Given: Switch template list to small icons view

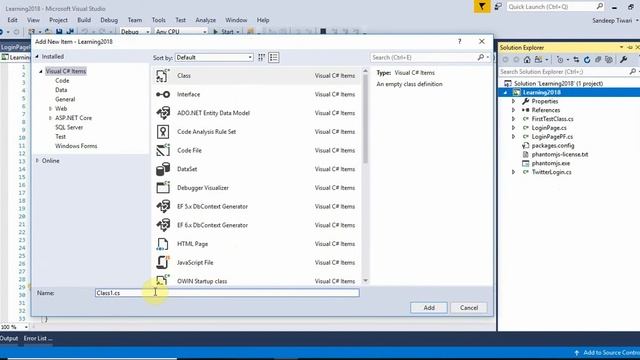Looking at the screenshot, I should (261, 58).
